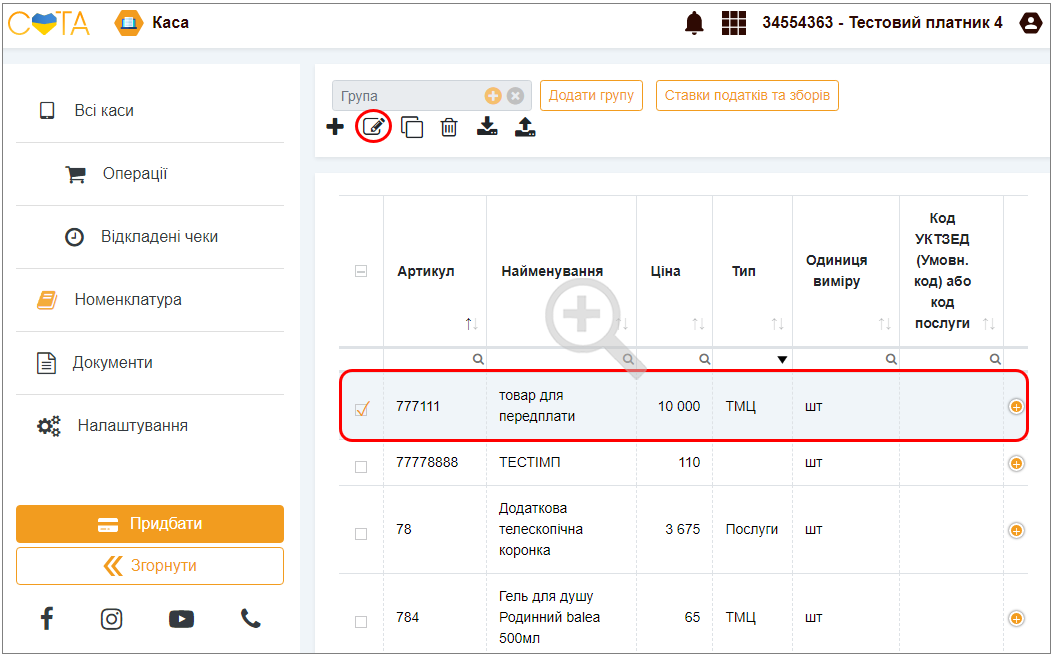This screenshot has height=657, width=1055.
Task: Clear the Група field with x icon
Action: click(515, 96)
